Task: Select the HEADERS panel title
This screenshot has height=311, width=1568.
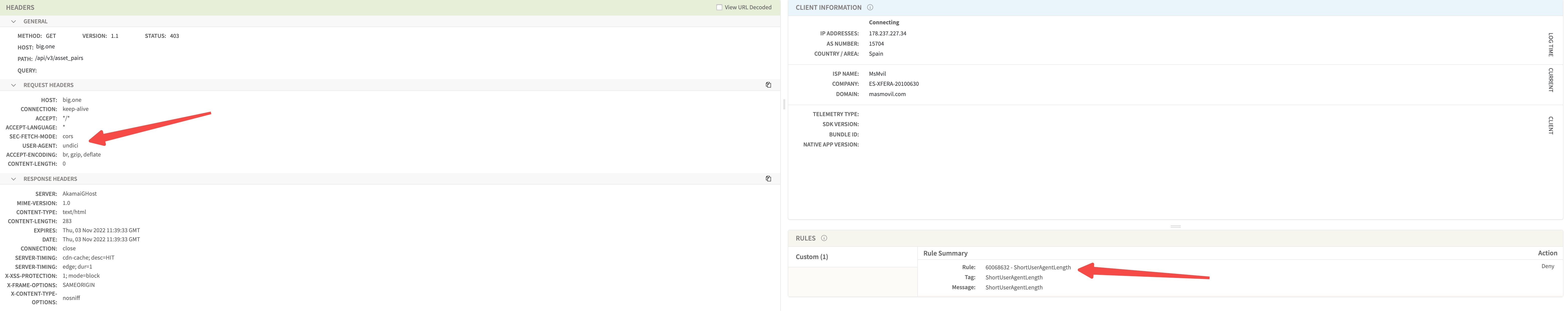Action: tap(20, 7)
